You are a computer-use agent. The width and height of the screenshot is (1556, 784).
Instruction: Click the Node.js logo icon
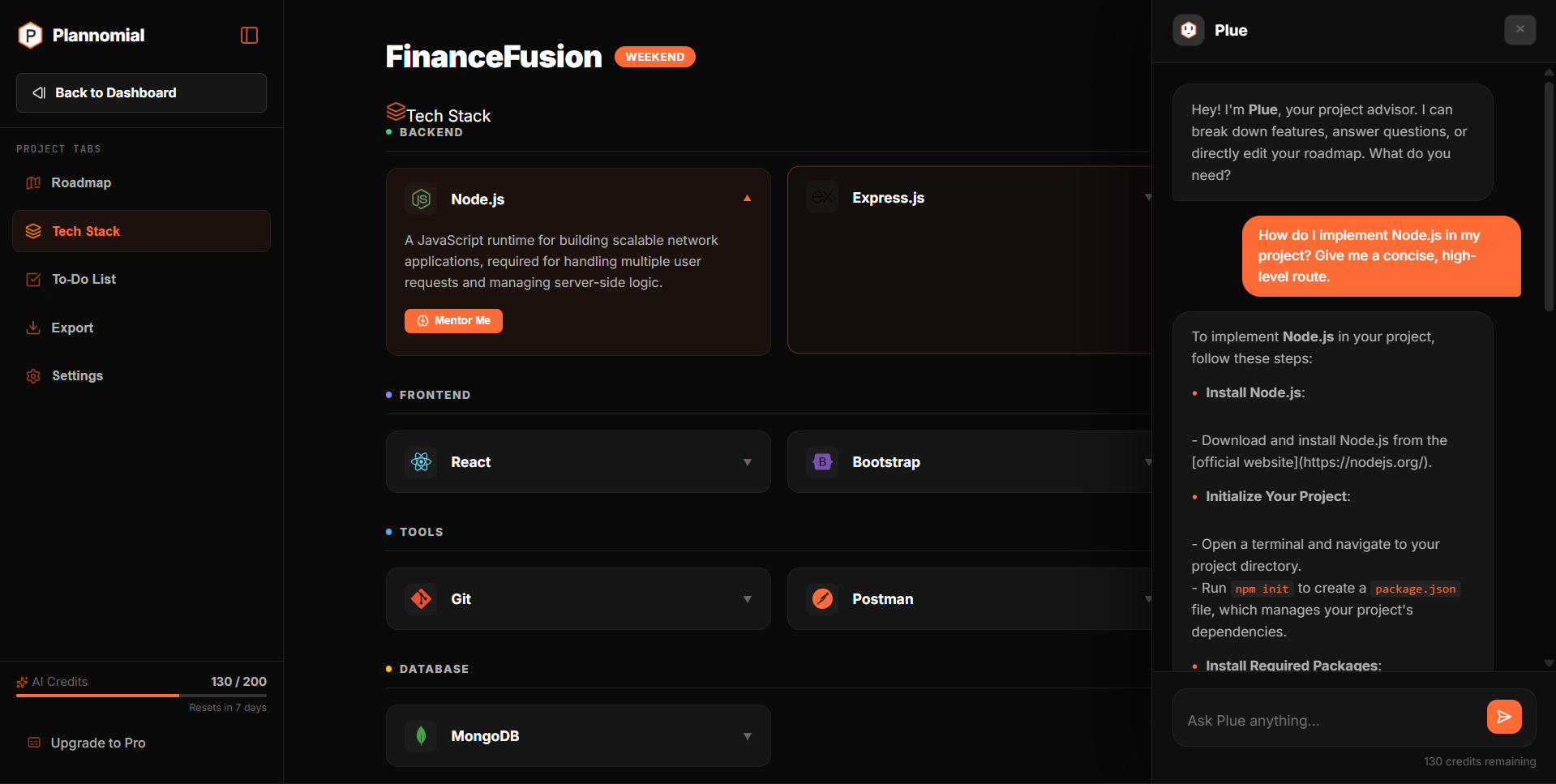point(421,199)
